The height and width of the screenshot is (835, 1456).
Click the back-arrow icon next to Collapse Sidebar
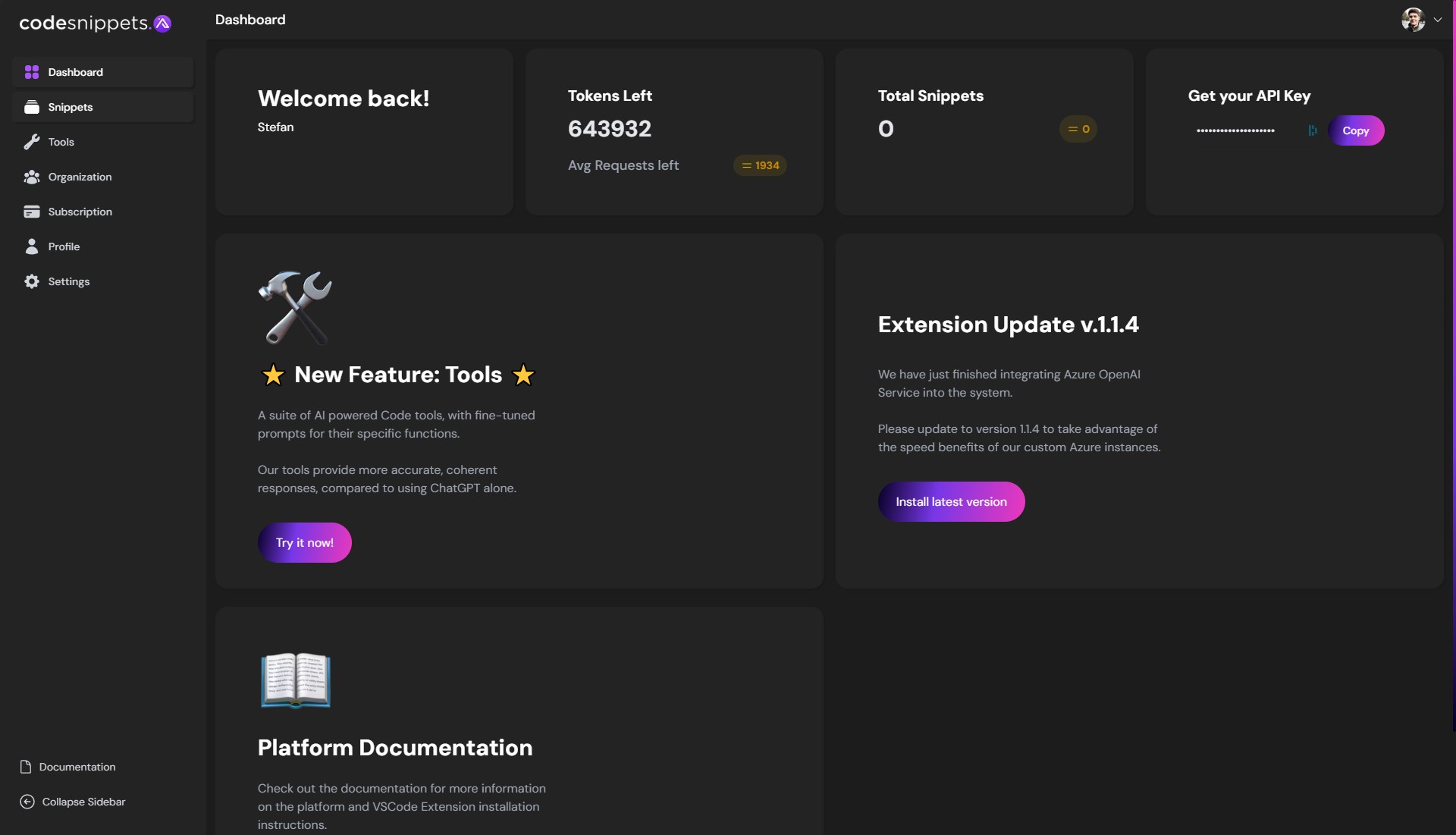coord(26,802)
